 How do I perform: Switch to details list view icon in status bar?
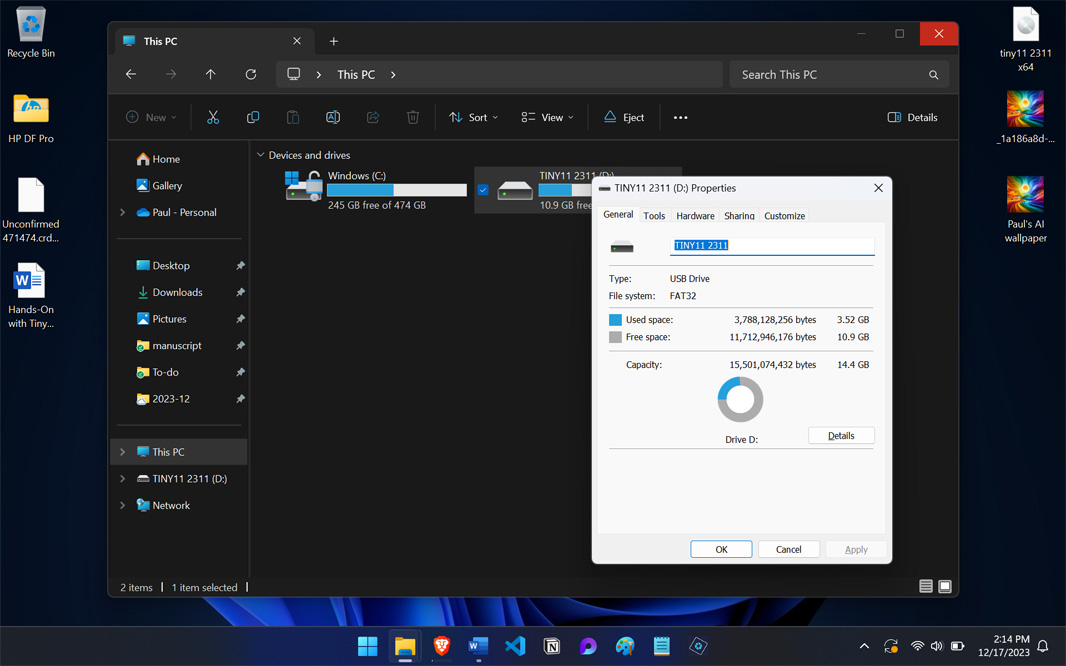(x=926, y=587)
